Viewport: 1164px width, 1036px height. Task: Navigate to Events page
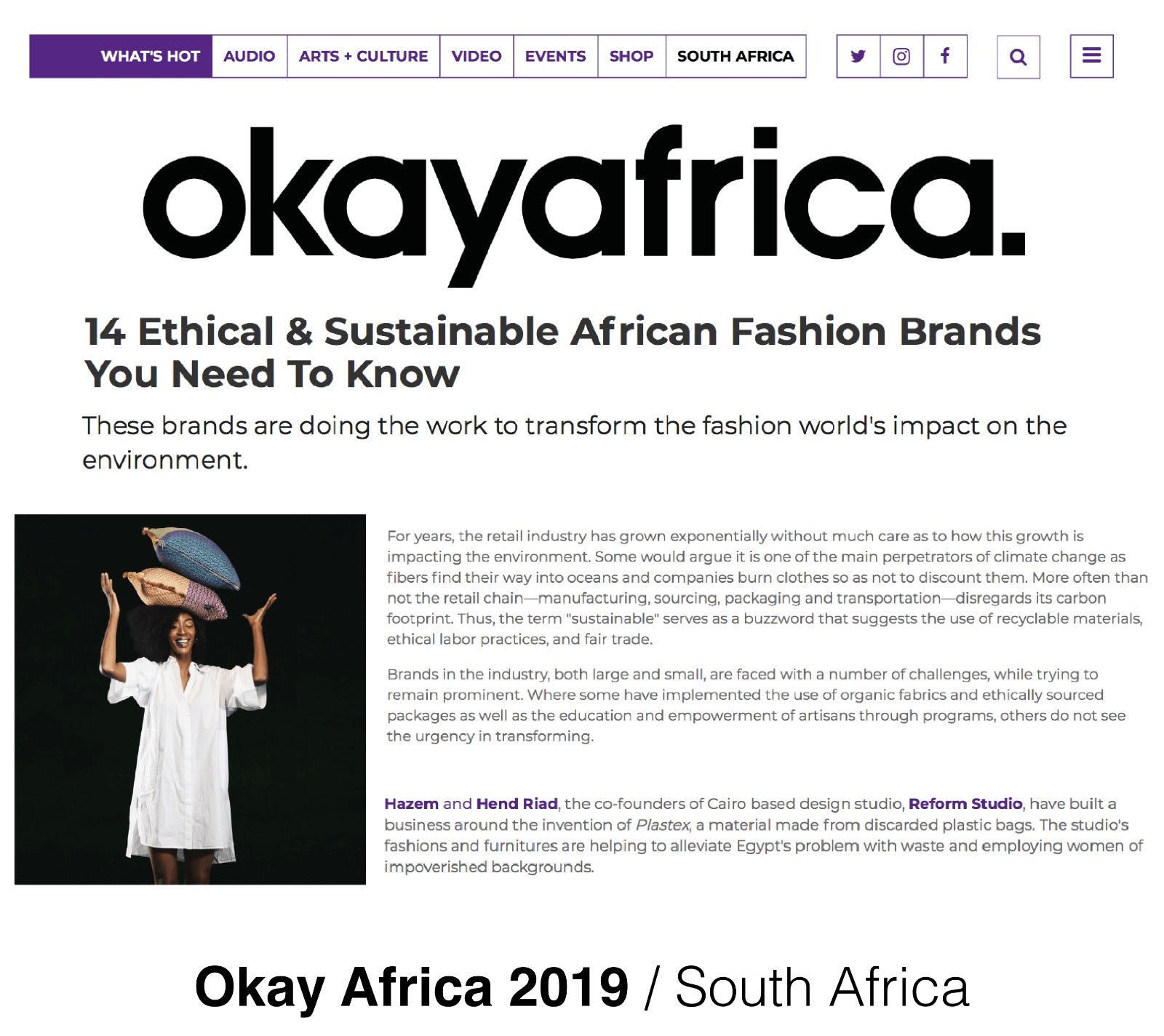(x=555, y=56)
